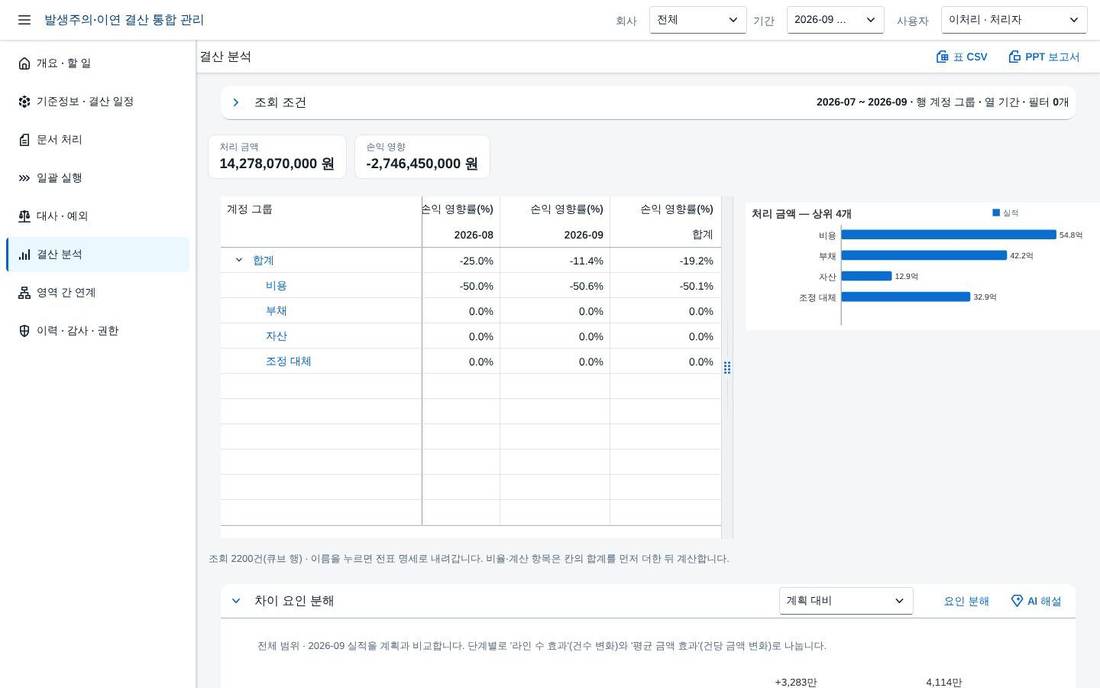The image size is (1100, 688).
Task: Click the triple-chevron icon beside 일괄 실행
Action: (25, 178)
